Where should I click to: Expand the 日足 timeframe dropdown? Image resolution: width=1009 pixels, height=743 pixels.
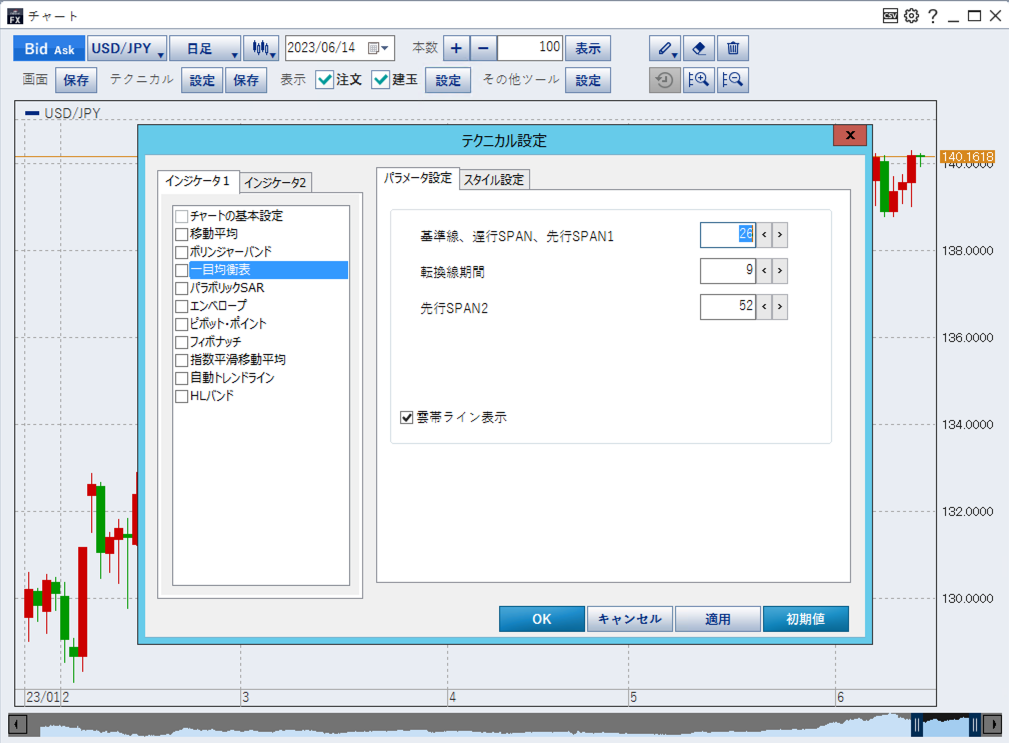(x=205, y=48)
